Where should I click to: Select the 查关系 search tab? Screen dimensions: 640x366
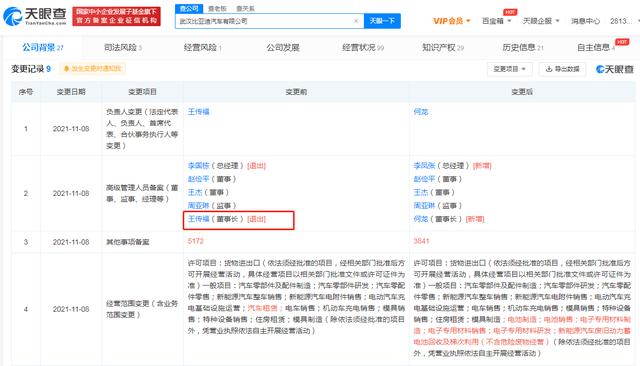point(245,8)
